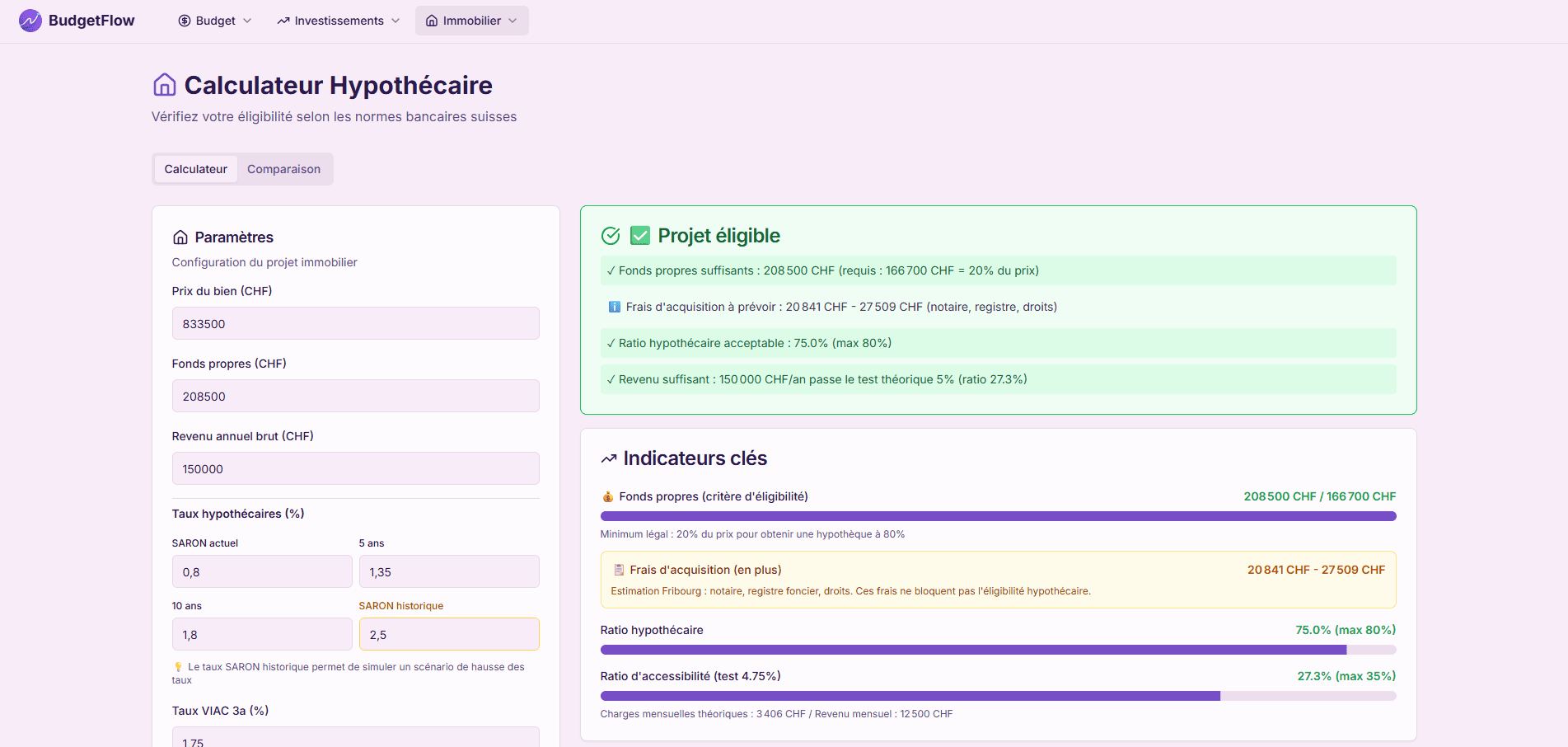Click the info icon before Frais d'acquisition à prévoir
The width and height of the screenshot is (1568, 747).
click(615, 307)
